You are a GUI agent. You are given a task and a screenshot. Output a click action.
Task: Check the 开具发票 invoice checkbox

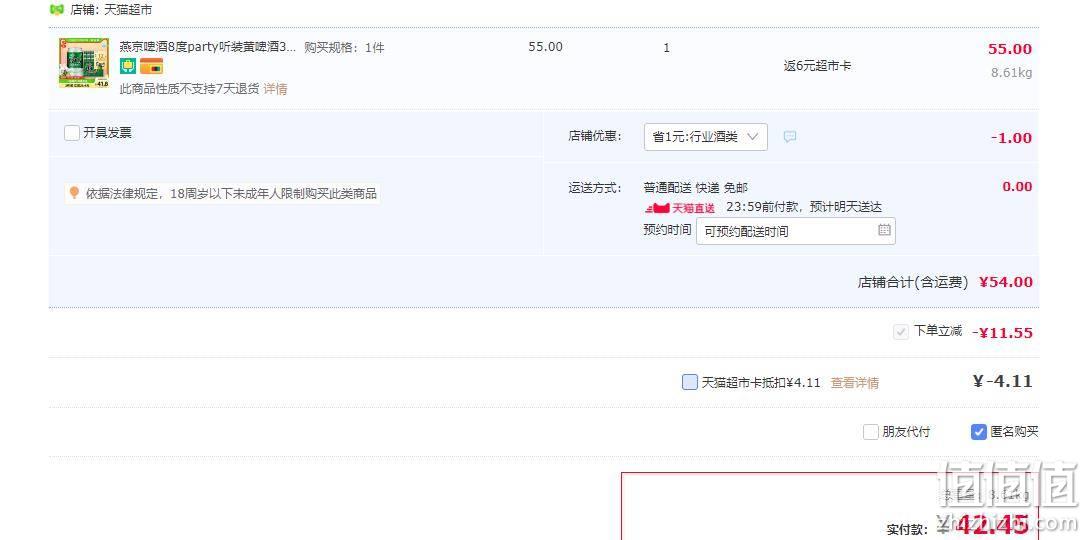tap(71, 132)
